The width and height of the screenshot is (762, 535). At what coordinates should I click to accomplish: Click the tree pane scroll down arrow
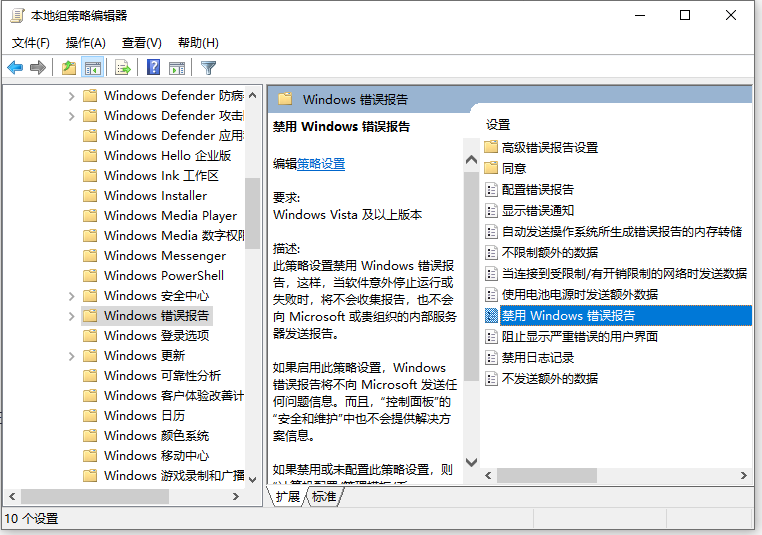[x=252, y=480]
